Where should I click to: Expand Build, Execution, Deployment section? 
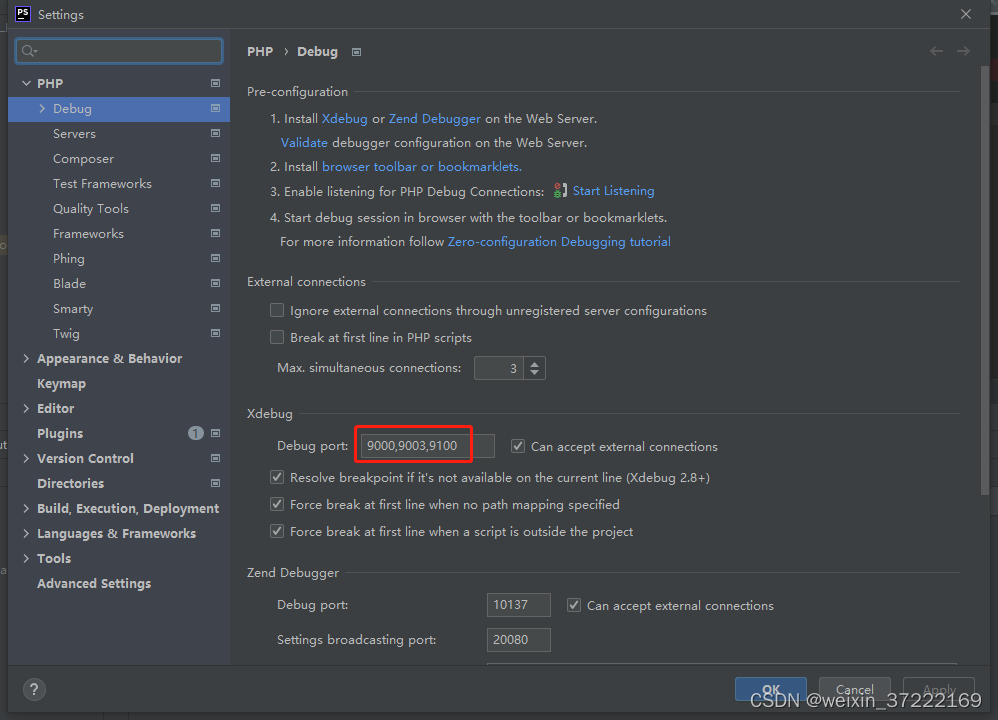tap(26, 508)
